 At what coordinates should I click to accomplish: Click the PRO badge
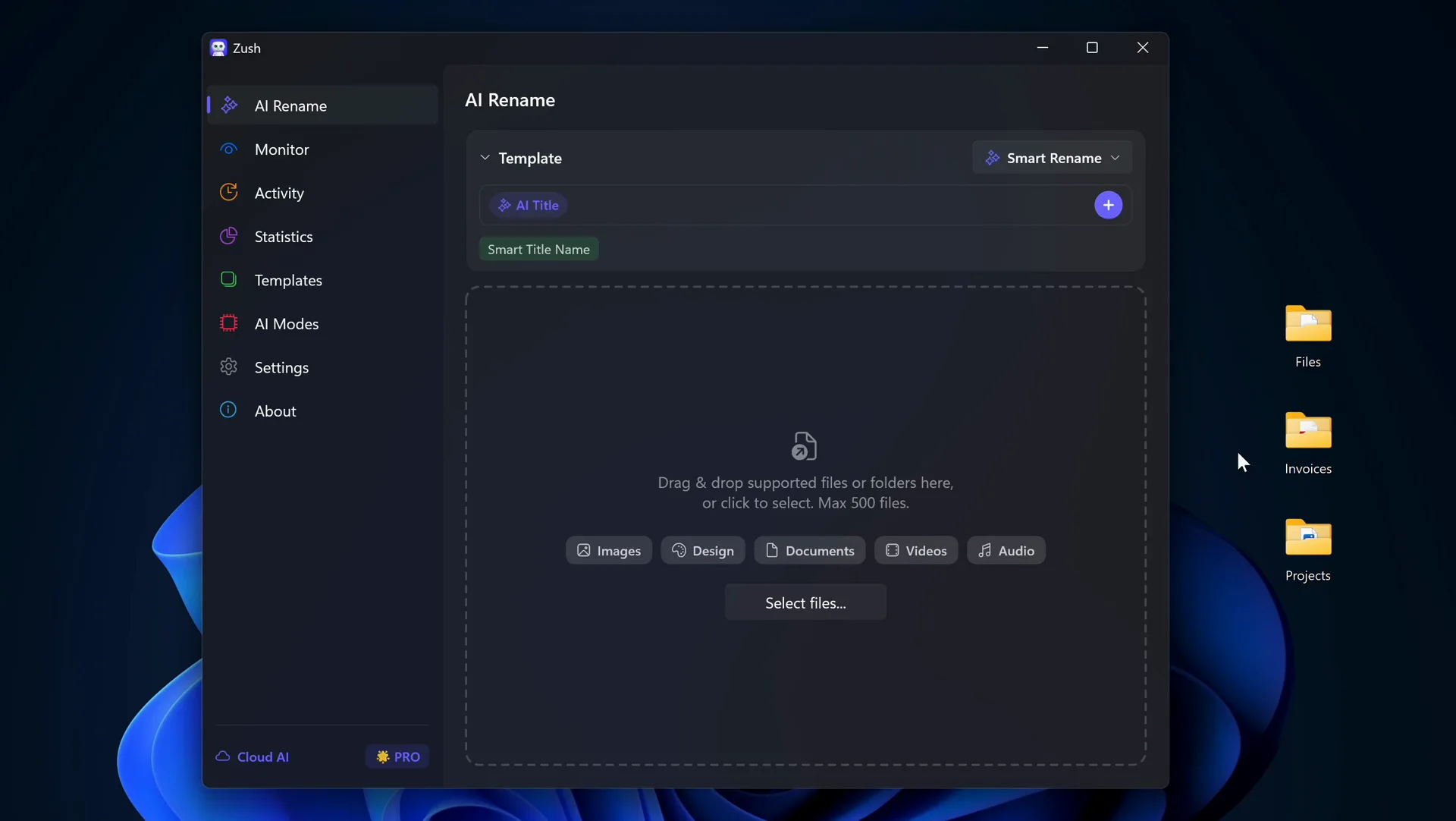[x=398, y=757]
